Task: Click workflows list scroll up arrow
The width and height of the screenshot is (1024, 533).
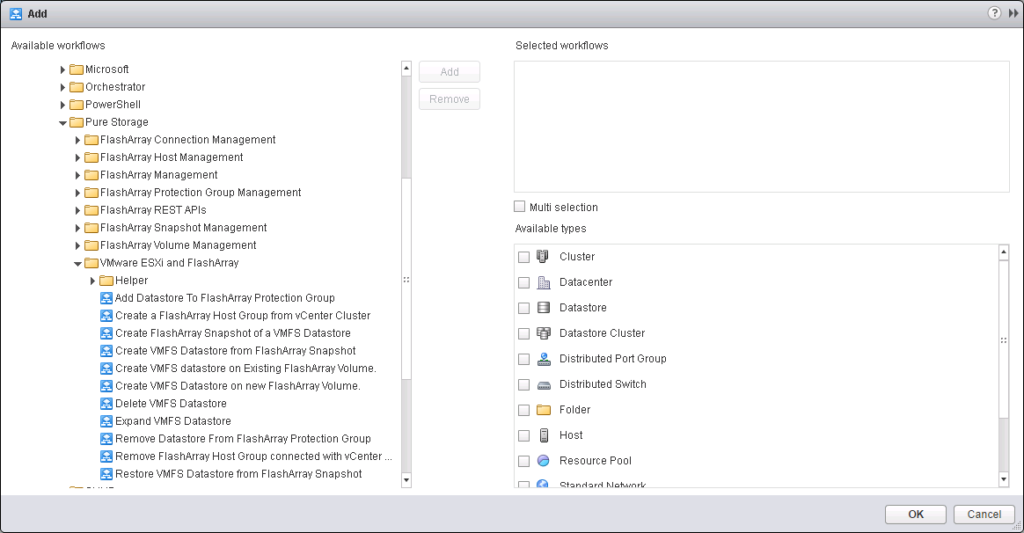Action: click(406, 68)
